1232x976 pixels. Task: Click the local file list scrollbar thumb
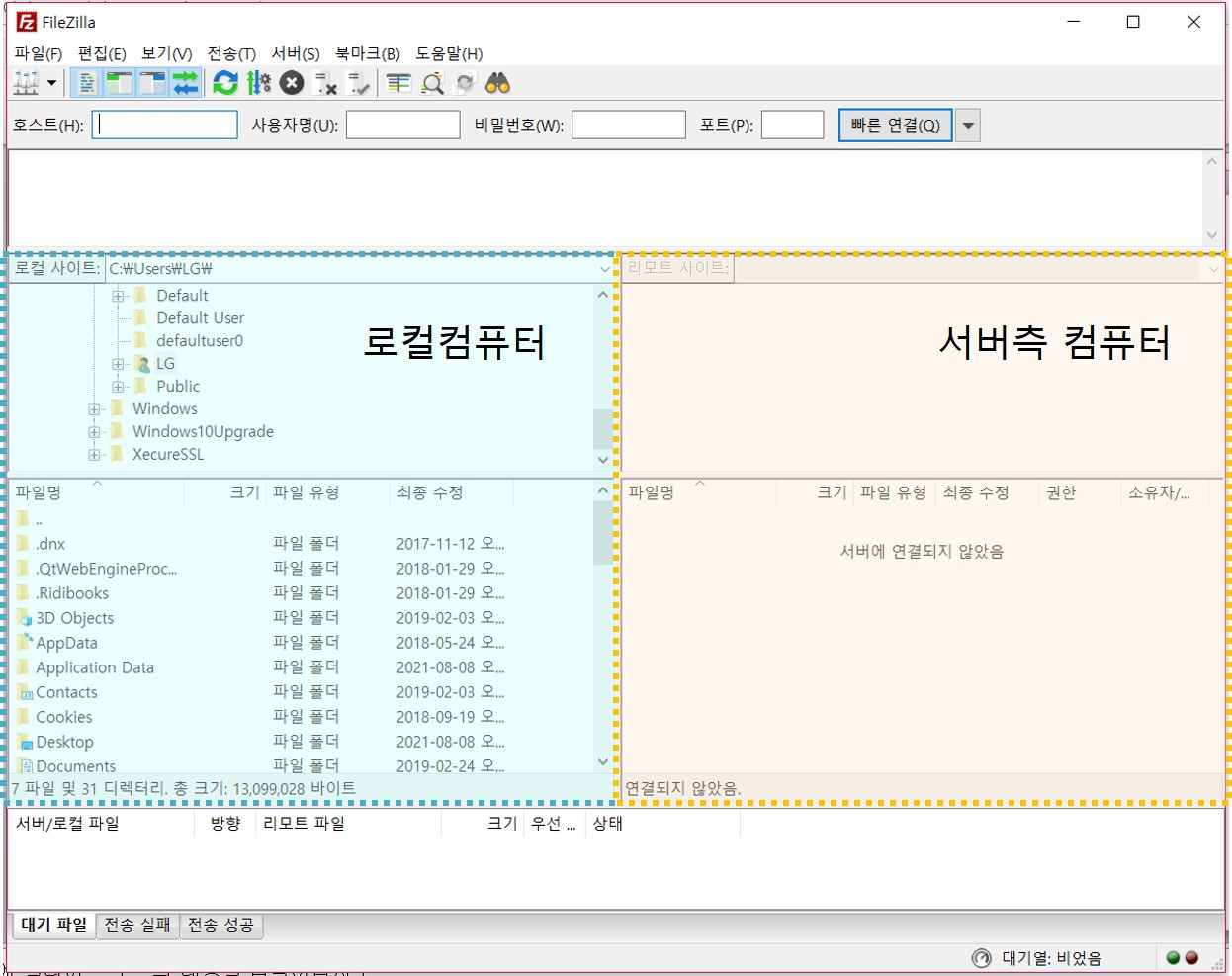click(x=603, y=532)
